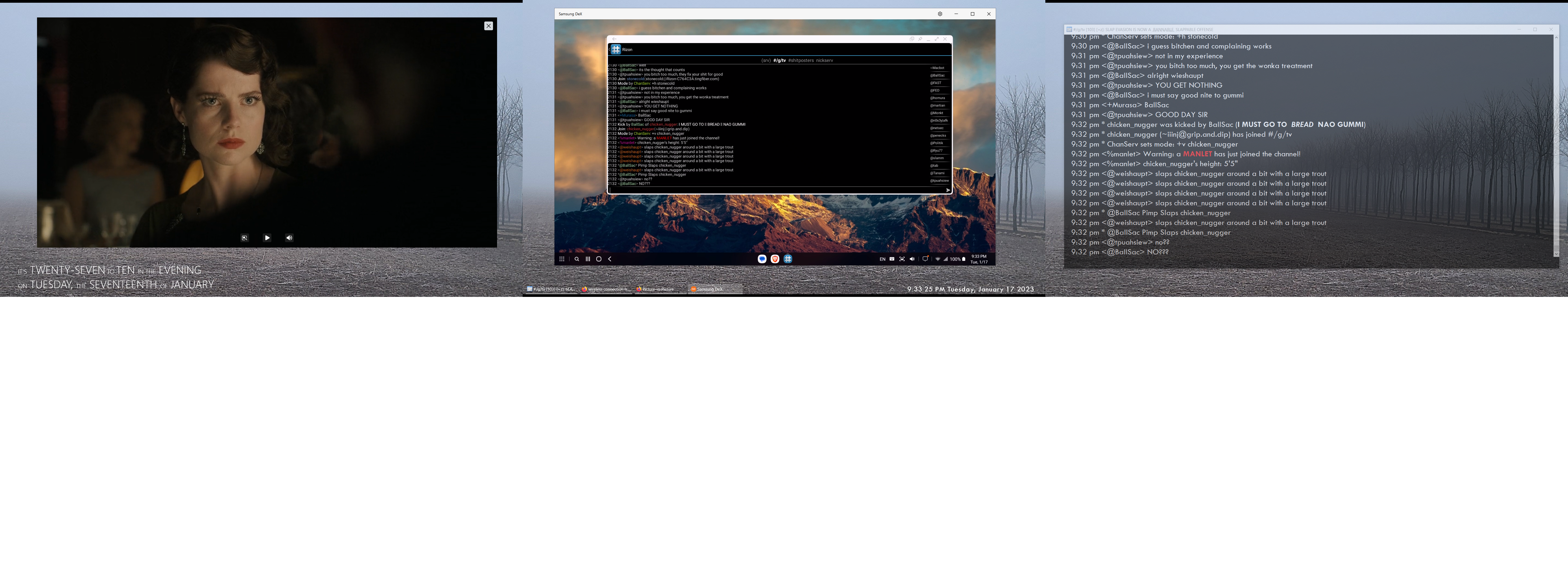1568x563 pixels.
Task: Show DeX recent apps
Action: click(x=587, y=259)
